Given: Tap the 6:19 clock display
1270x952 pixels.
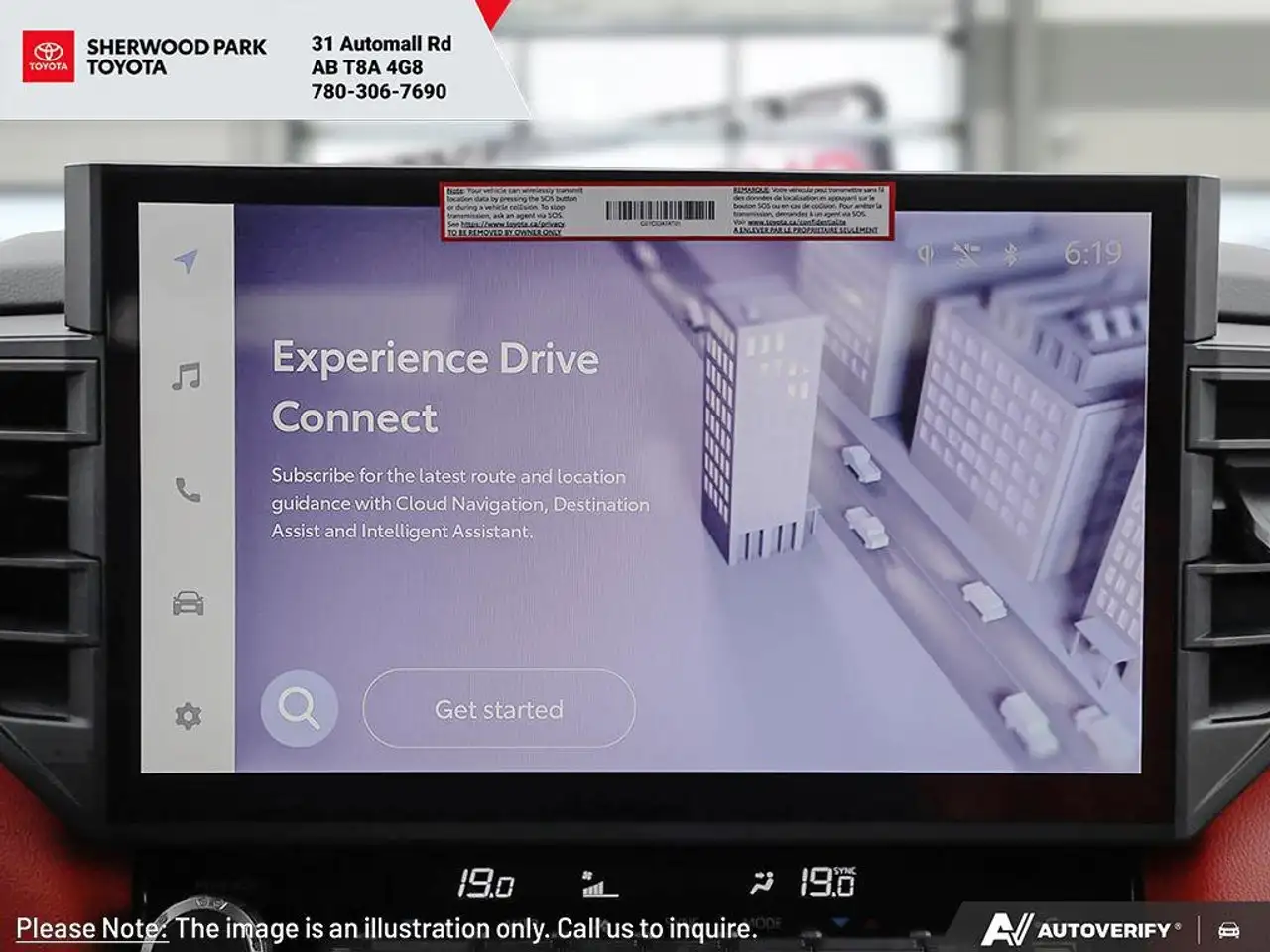Looking at the screenshot, I should coord(1092,254).
